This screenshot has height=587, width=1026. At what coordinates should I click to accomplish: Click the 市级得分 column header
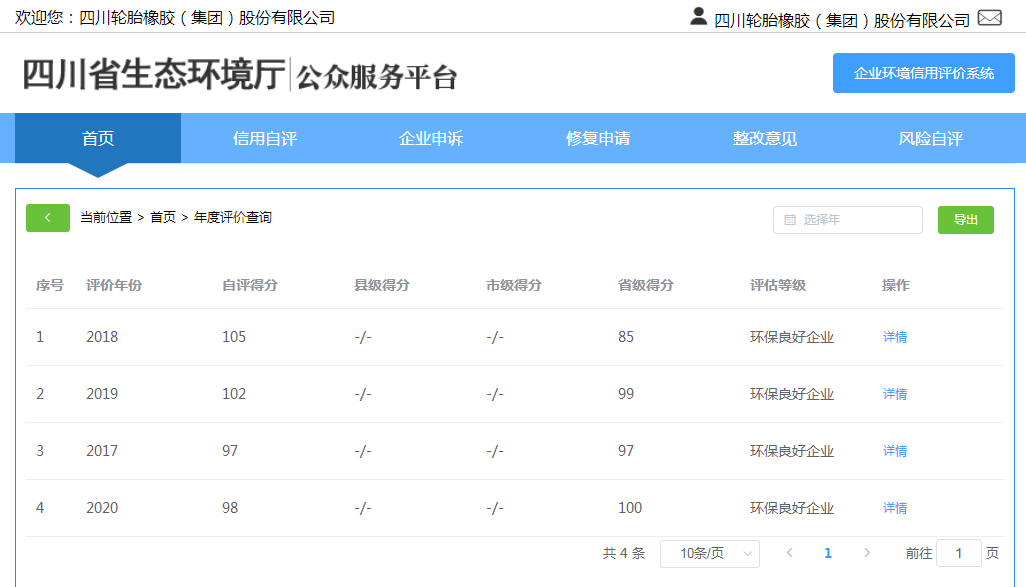514,285
